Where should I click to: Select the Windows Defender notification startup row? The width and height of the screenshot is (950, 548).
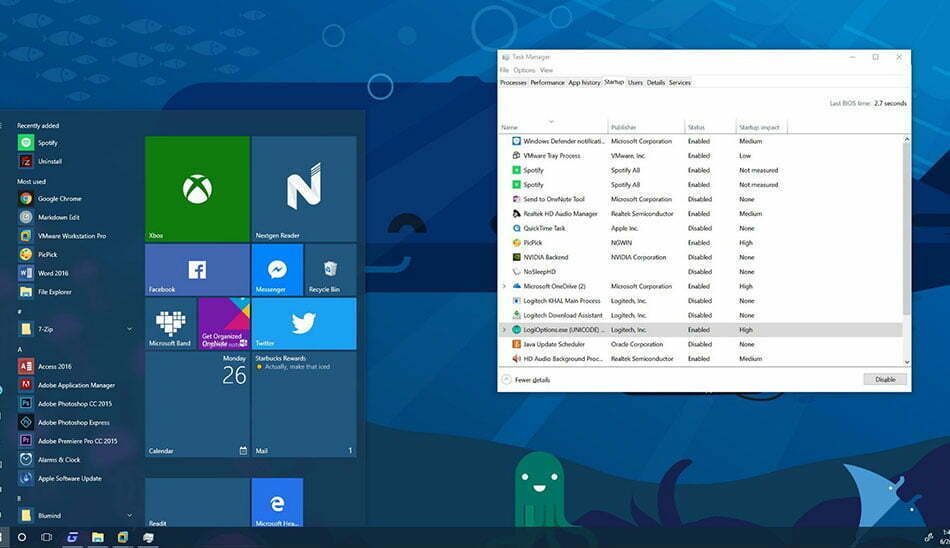700,141
